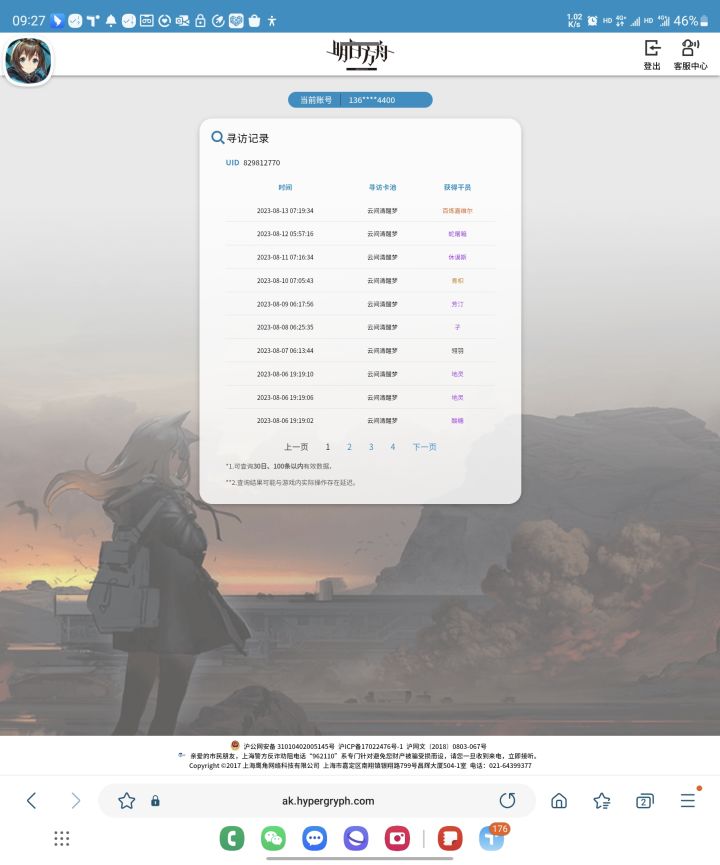Tap the battery 46% indicator
The width and height of the screenshot is (720, 865).
[691, 21]
